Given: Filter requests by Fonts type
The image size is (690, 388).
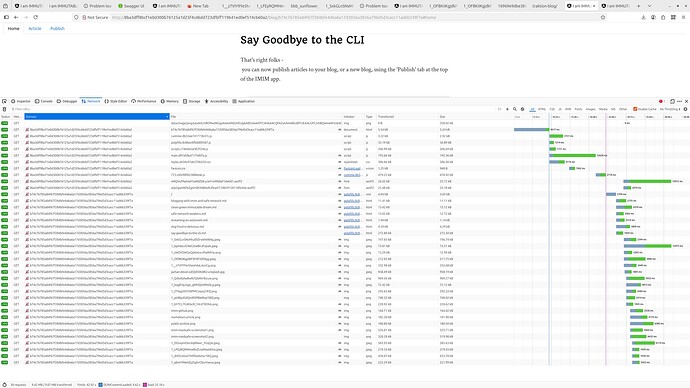Looking at the screenshot, I should 578,109.
